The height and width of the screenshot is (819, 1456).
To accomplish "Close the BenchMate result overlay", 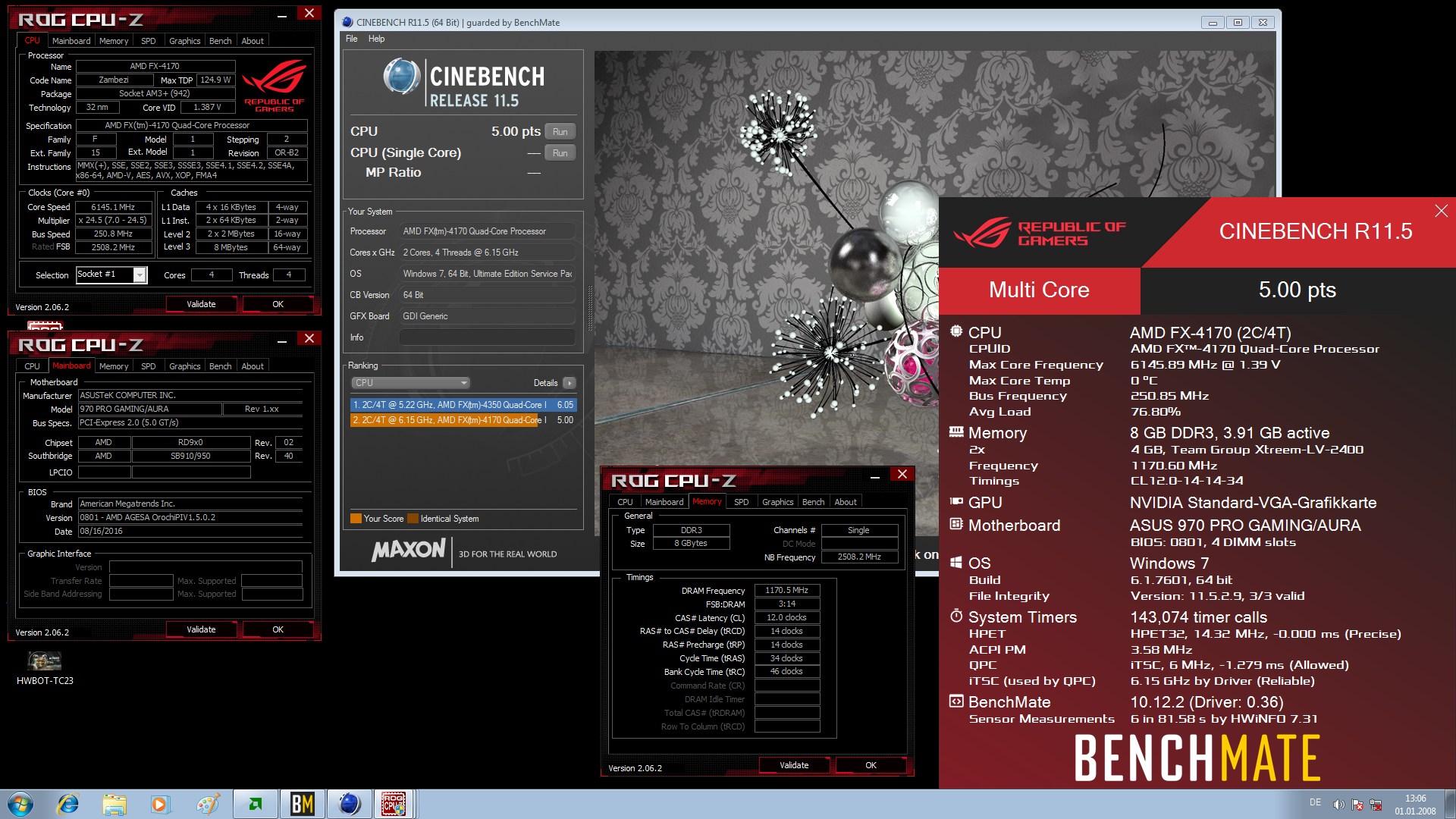I will coord(1441,211).
